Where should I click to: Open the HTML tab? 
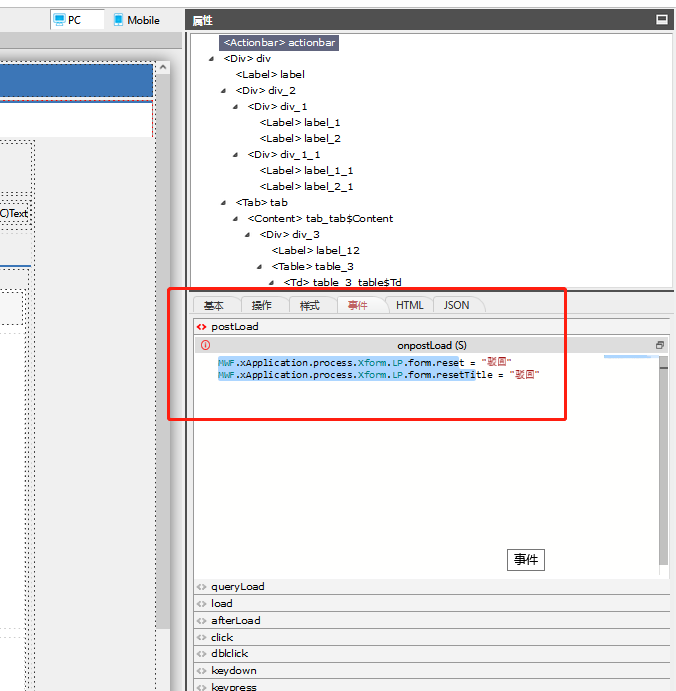tap(409, 305)
